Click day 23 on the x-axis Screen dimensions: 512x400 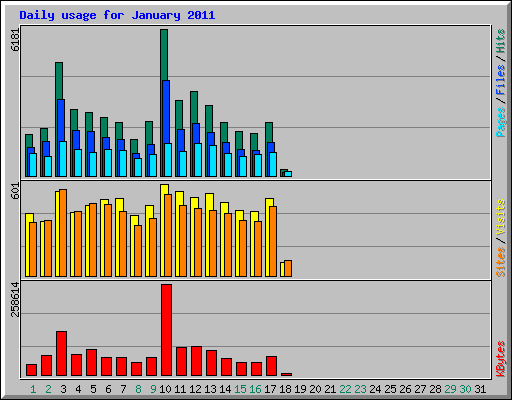click(360, 389)
